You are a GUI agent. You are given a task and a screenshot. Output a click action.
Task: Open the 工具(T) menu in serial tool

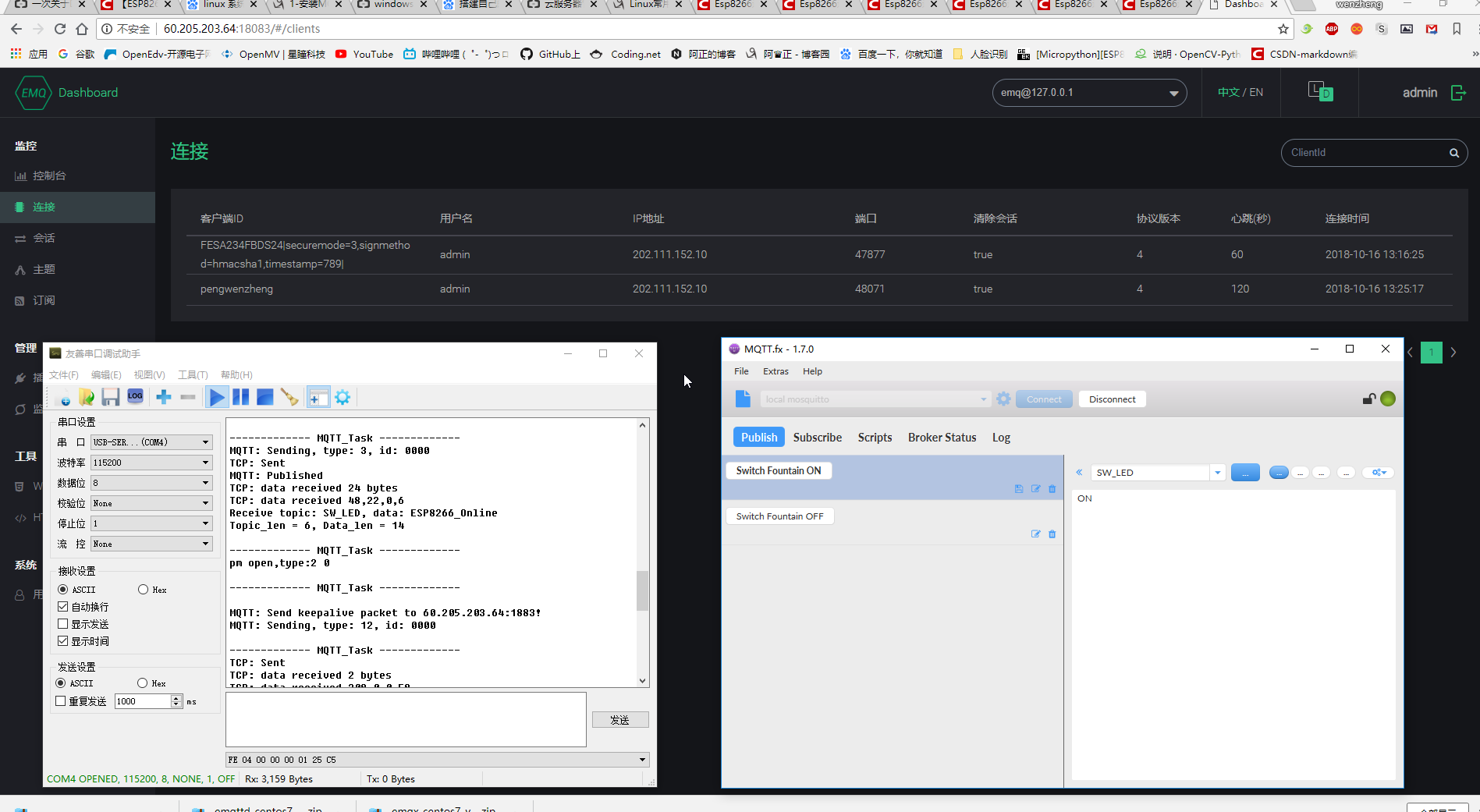click(193, 375)
